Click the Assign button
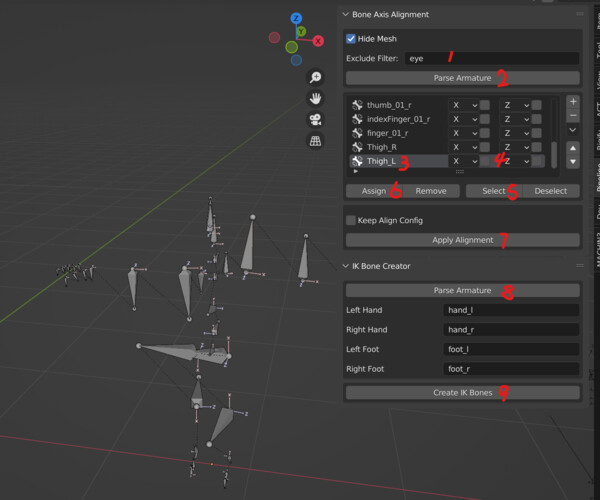Image resolution: width=600 pixels, height=500 pixels. [x=374, y=191]
